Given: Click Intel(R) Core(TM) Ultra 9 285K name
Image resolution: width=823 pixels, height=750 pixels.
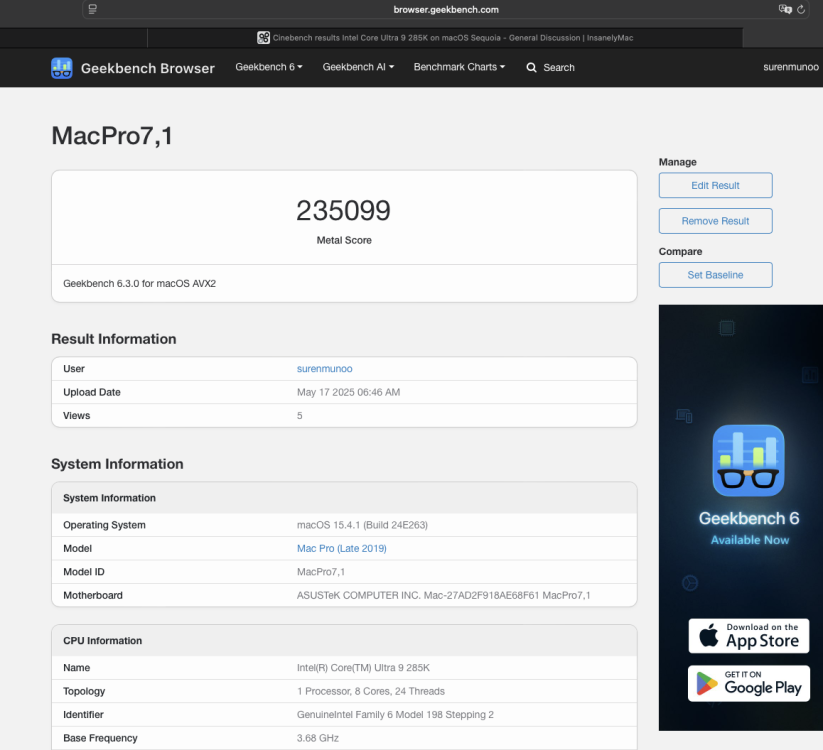Looking at the screenshot, I should [x=363, y=668].
